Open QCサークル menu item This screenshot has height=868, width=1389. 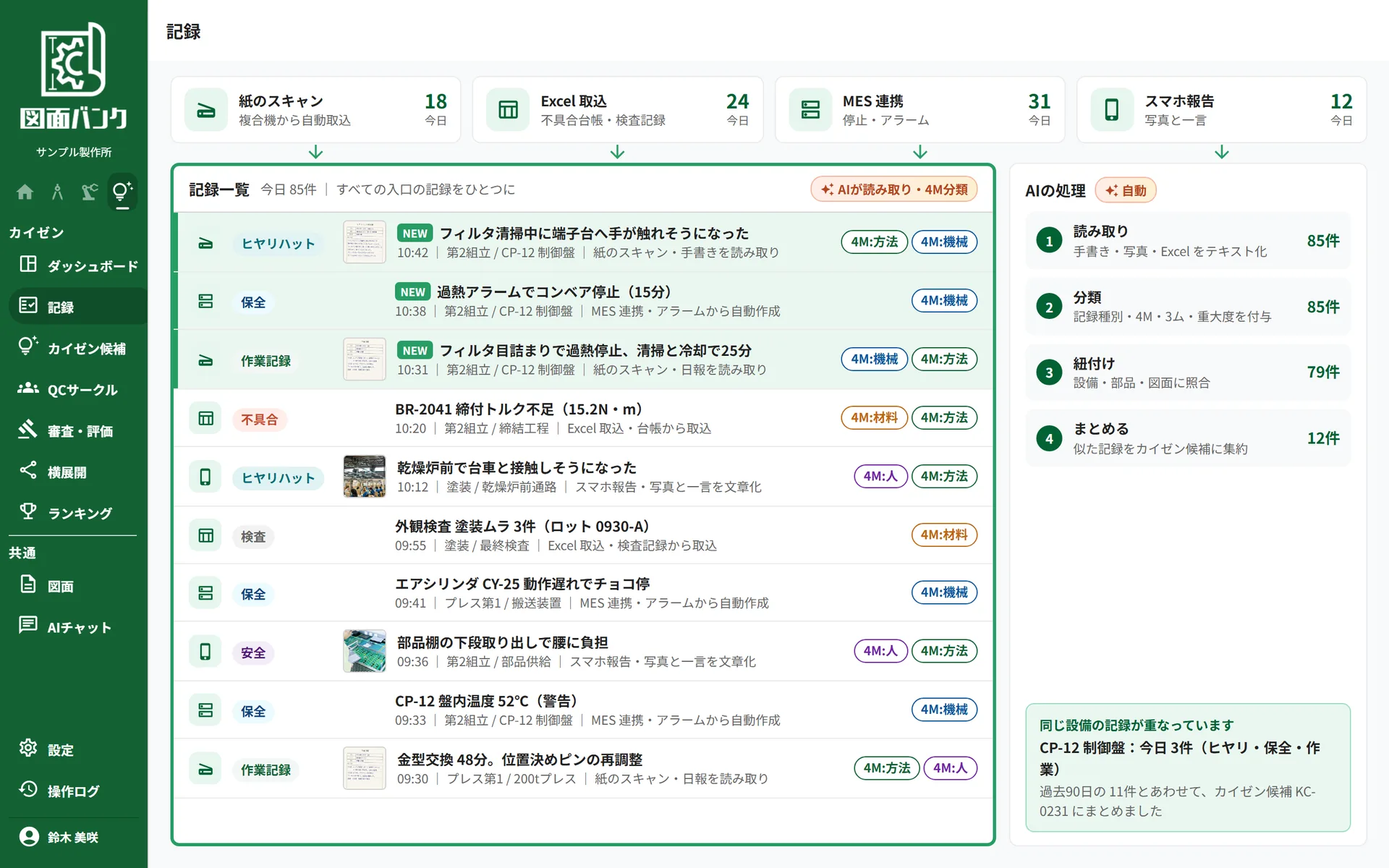click(x=77, y=389)
